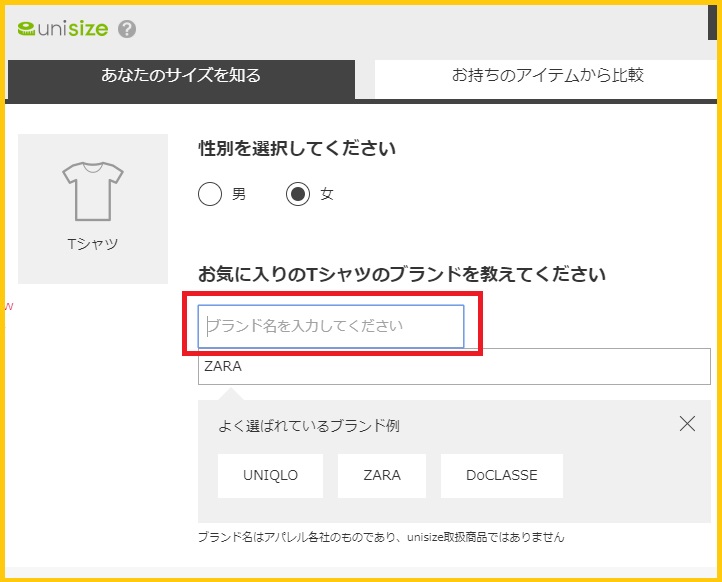This screenshot has height=582, width=722.
Task: Select the 男 gender radio button
Action: click(210, 194)
